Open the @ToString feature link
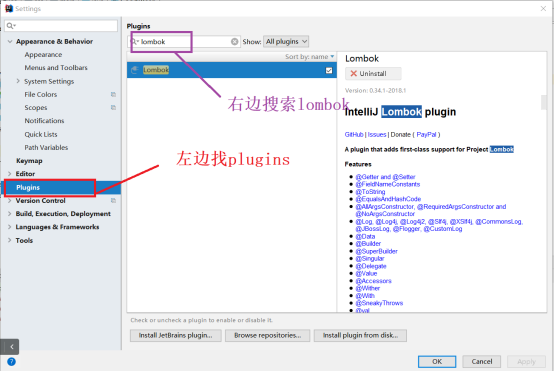Viewport: 554px width, 372px height. coord(370,192)
